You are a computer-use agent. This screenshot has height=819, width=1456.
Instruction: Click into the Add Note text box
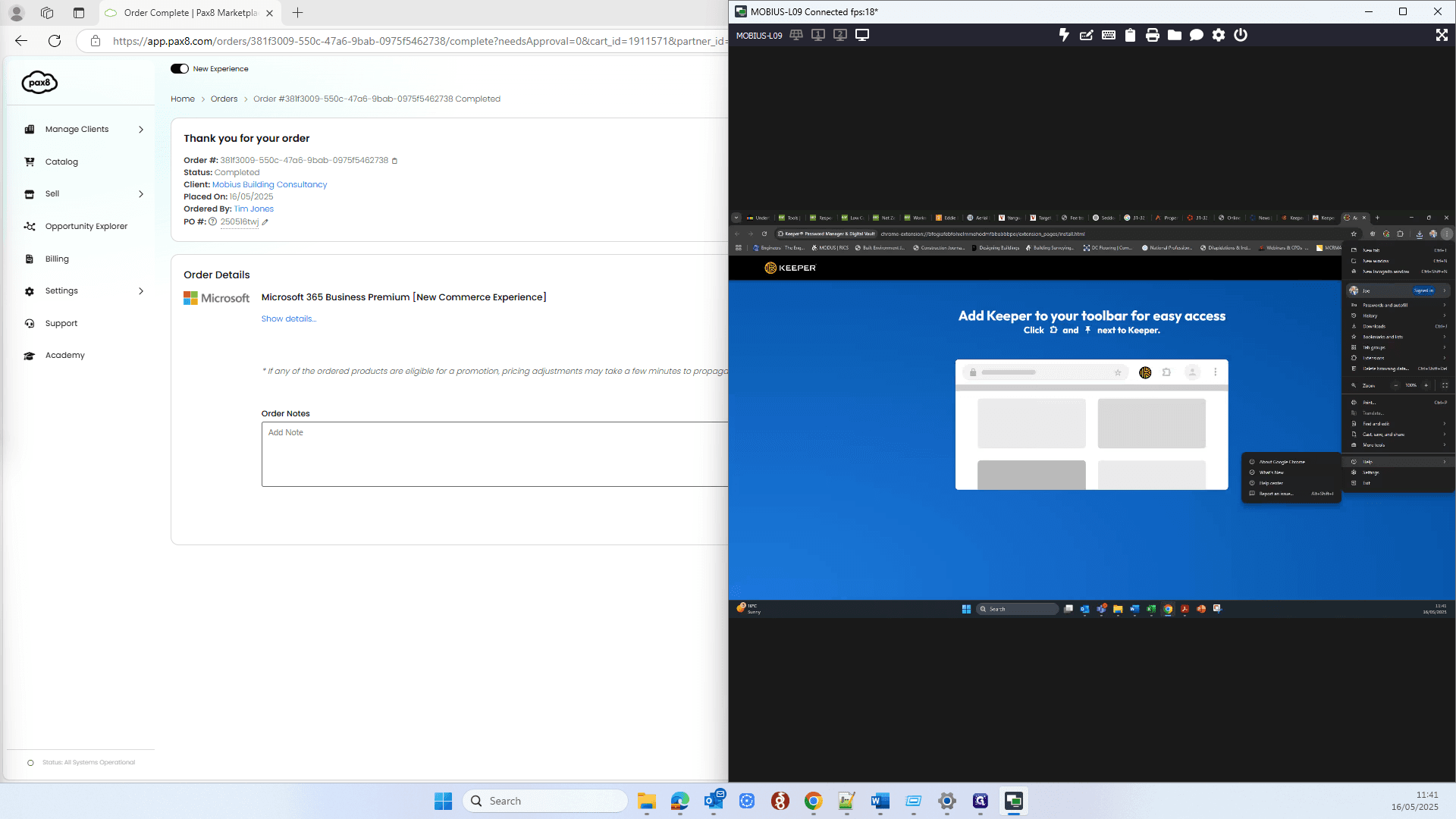494,454
